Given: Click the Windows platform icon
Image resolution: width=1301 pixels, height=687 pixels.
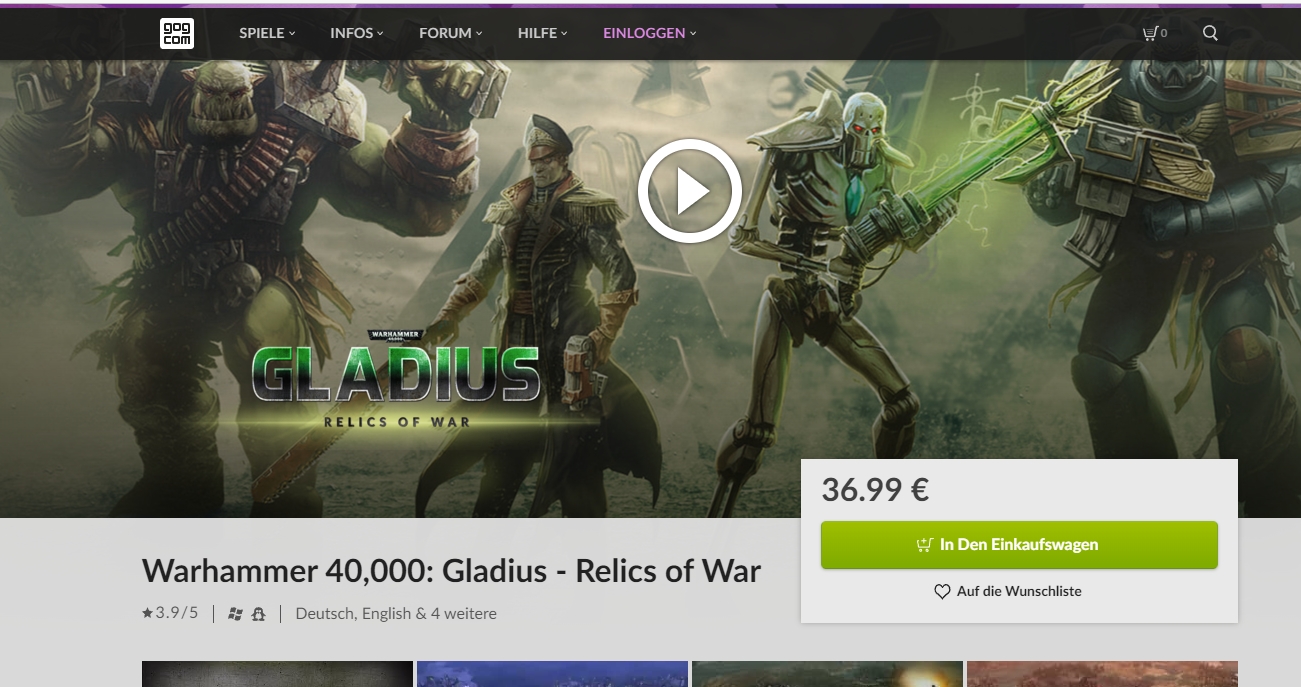Looking at the screenshot, I should pos(236,614).
